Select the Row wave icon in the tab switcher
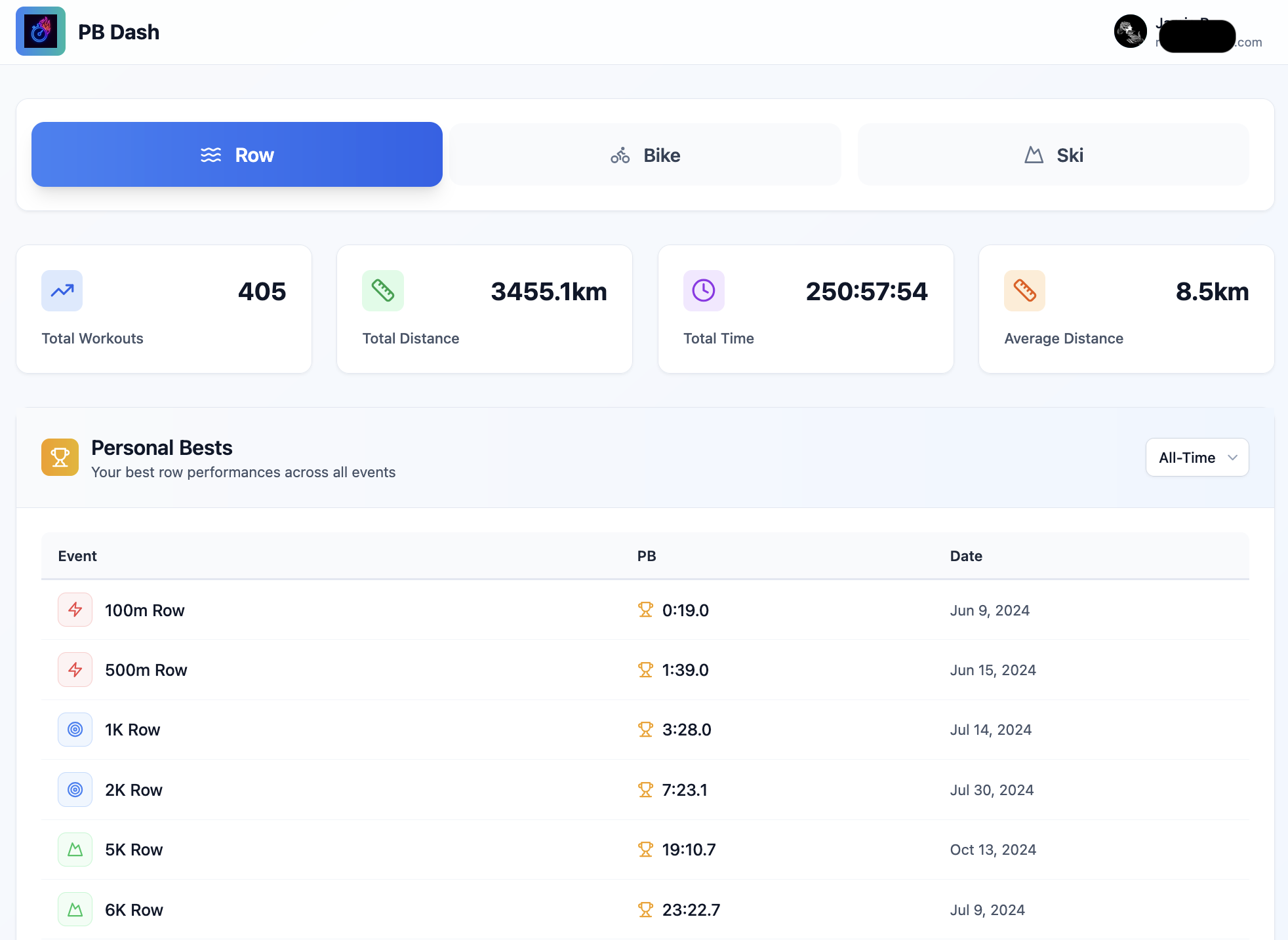Viewport: 1288px width, 940px height. 210,155
